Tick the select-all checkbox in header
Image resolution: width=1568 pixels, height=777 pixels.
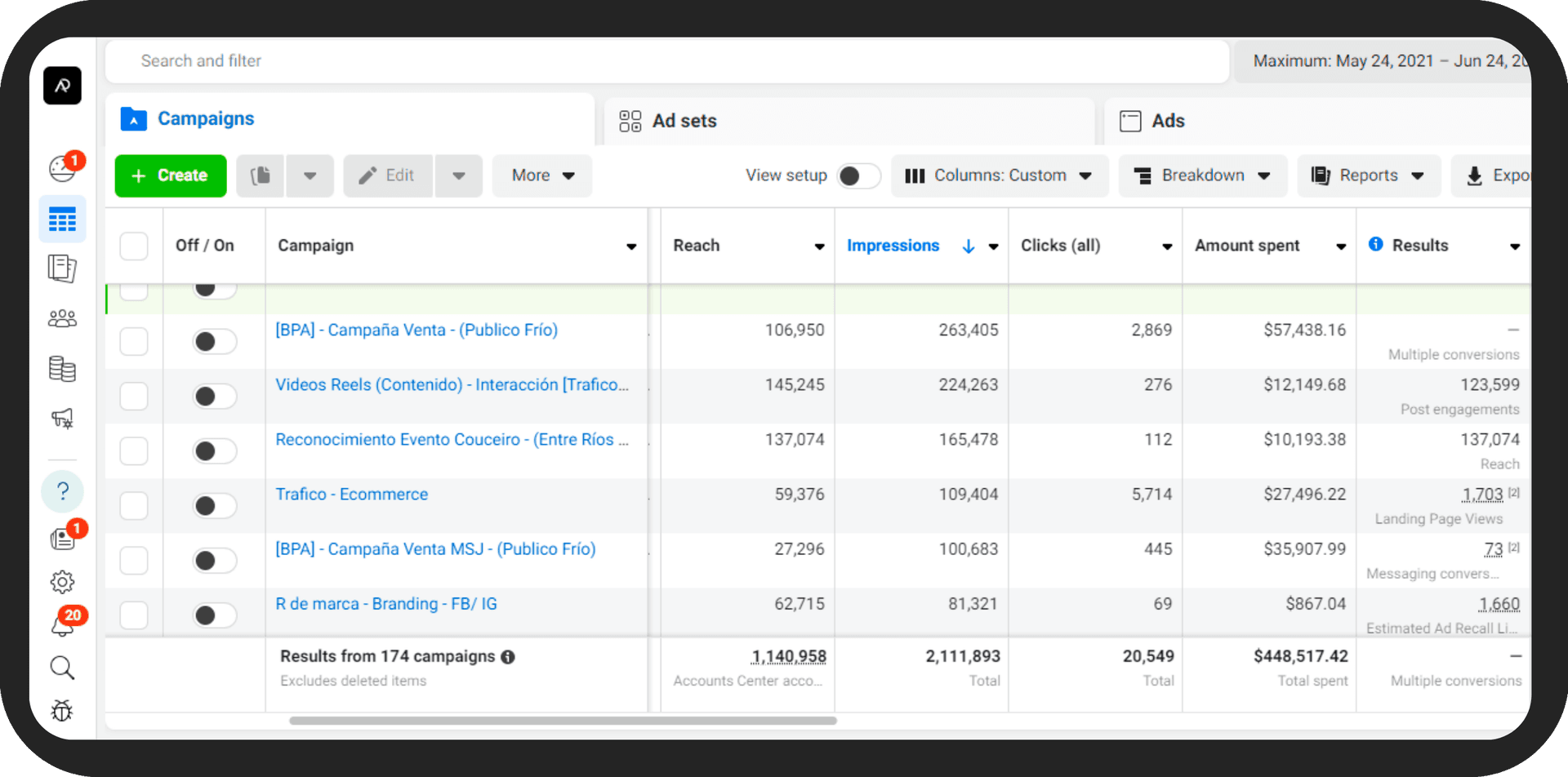134,246
